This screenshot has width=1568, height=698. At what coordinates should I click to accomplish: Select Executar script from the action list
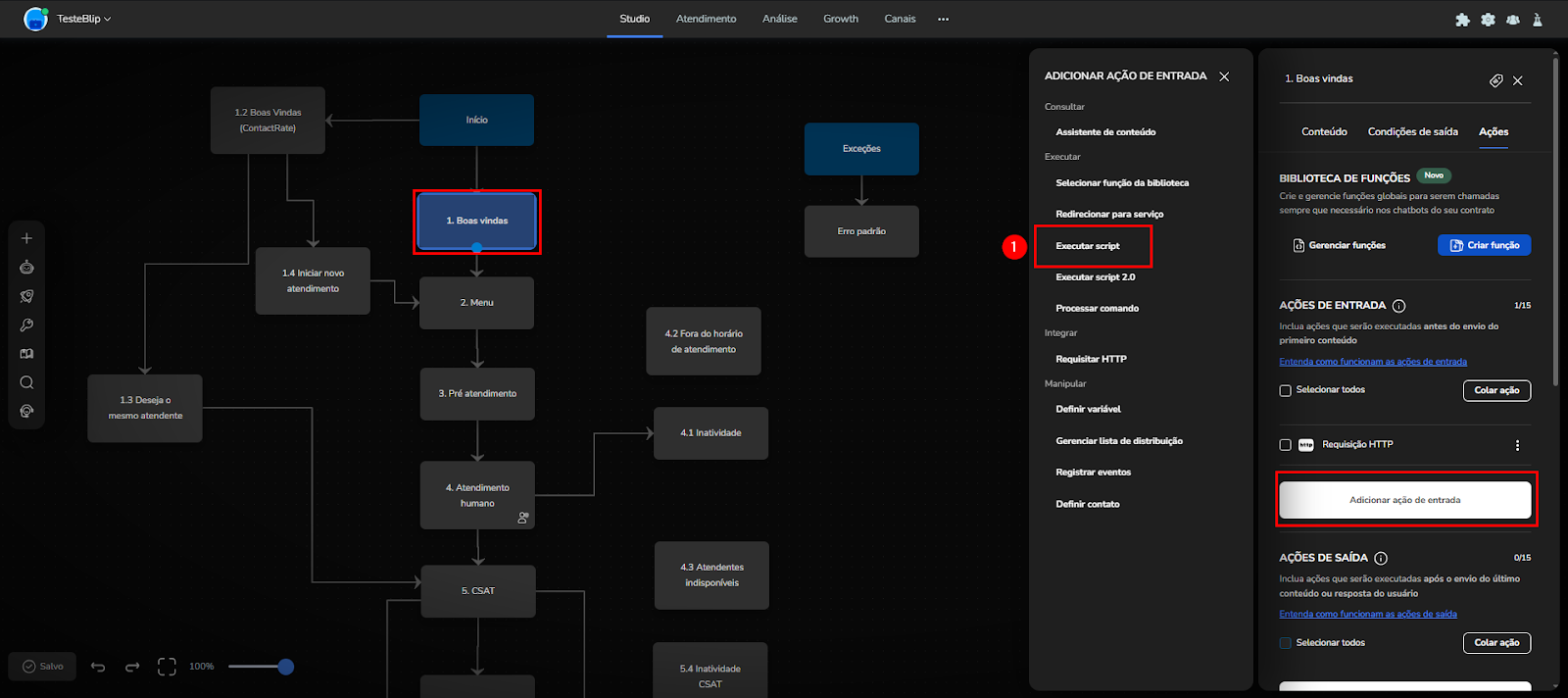tap(1087, 246)
